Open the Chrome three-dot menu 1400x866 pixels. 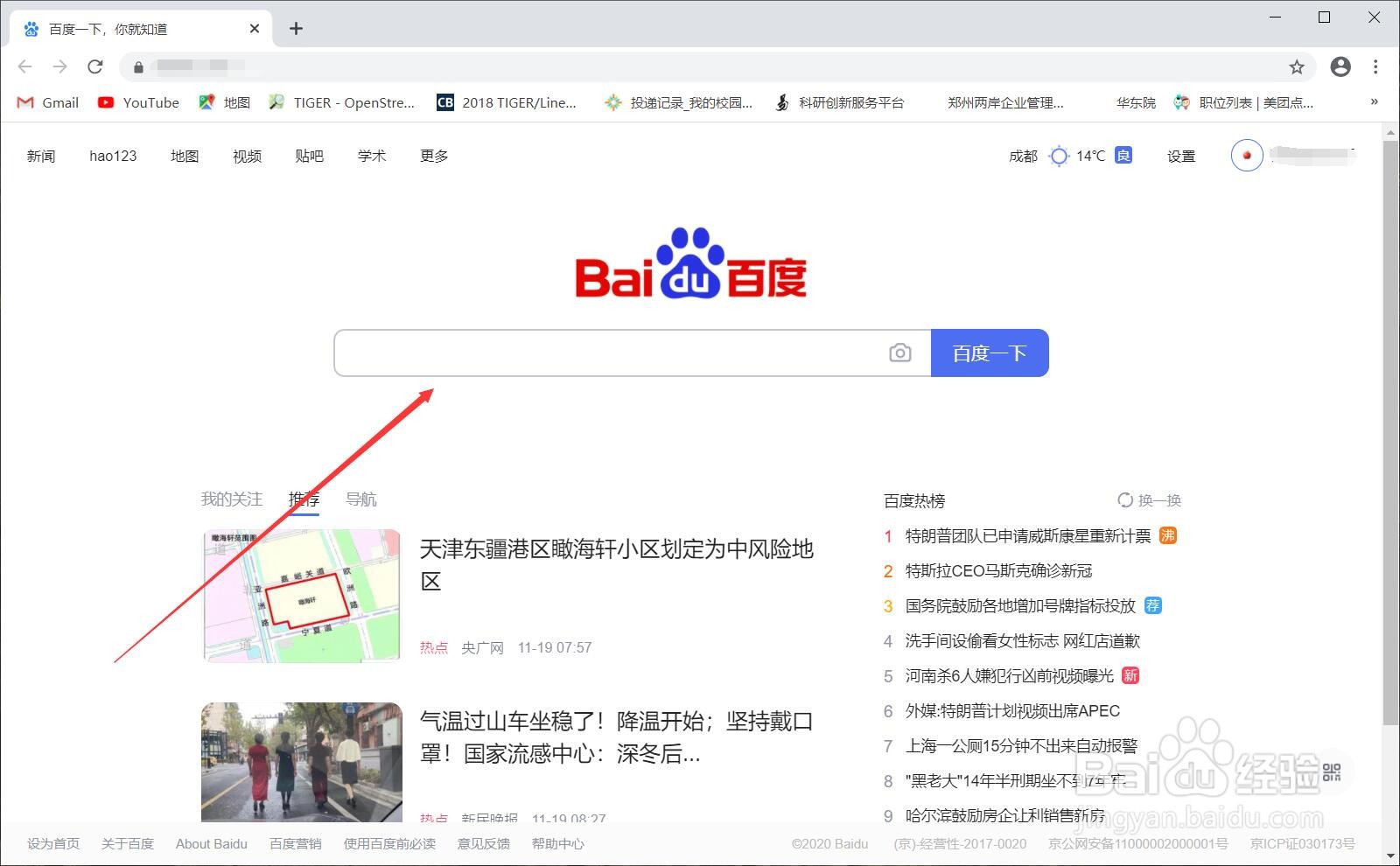tap(1375, 66)
